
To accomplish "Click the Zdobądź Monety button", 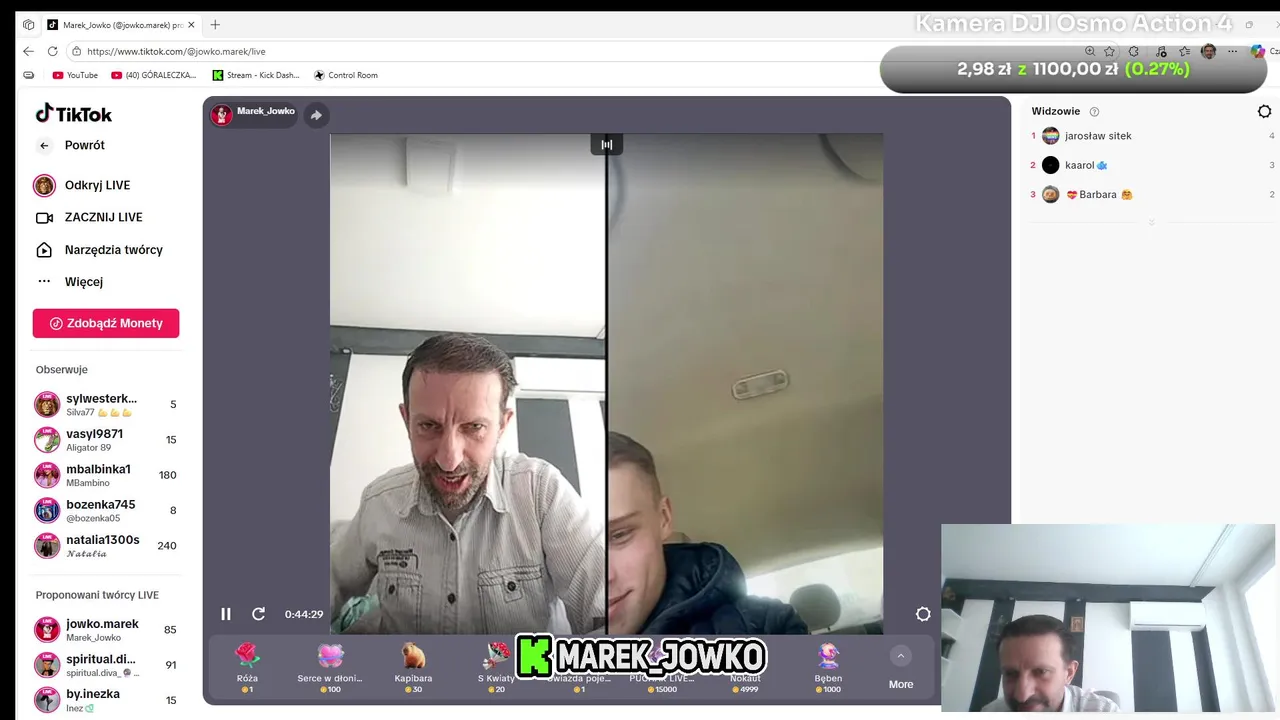I will (x=106, y=323).
